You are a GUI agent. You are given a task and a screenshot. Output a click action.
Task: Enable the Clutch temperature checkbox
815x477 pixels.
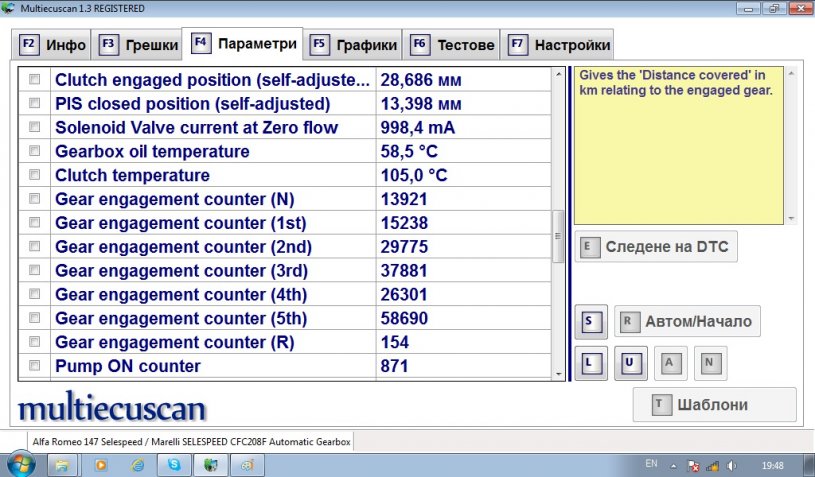pos(35,176)
